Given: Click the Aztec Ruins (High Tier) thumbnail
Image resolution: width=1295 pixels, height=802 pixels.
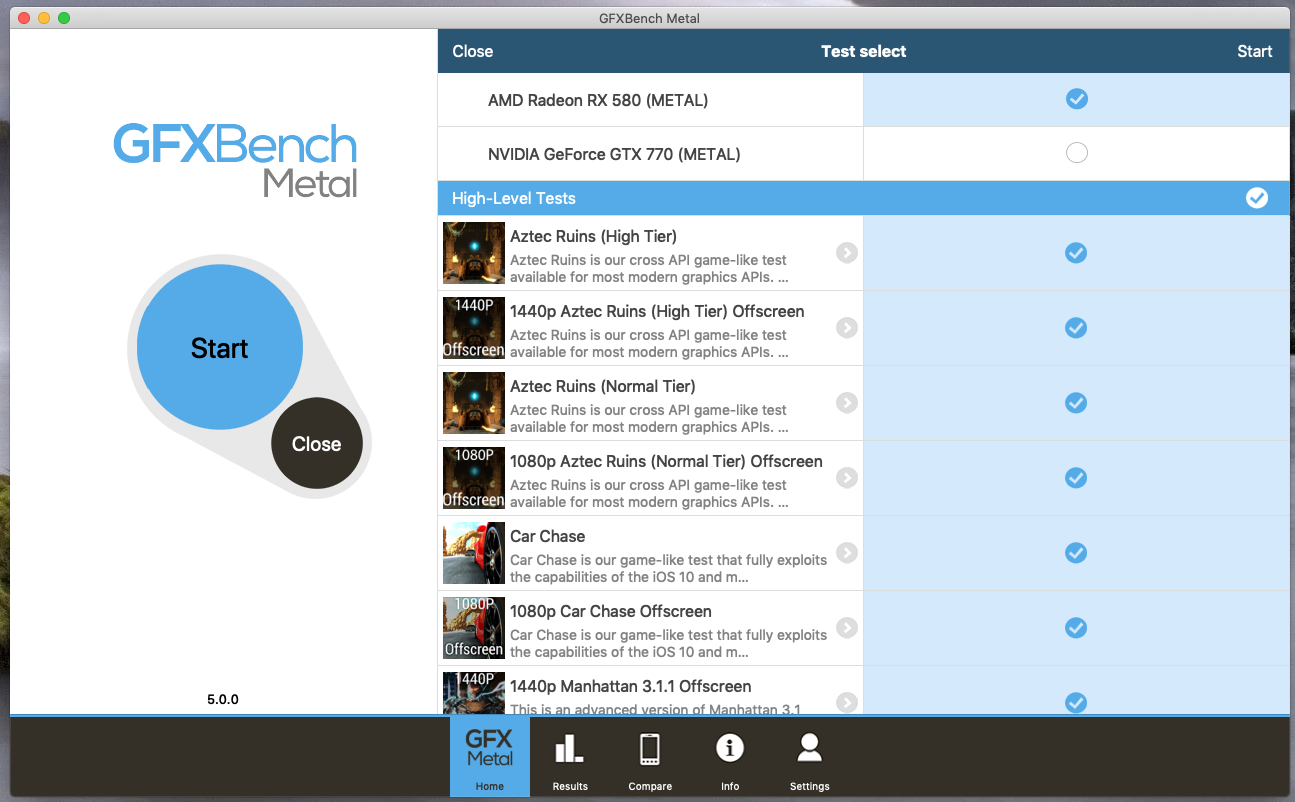Looking at the screenshot, I should coord(474,253).
